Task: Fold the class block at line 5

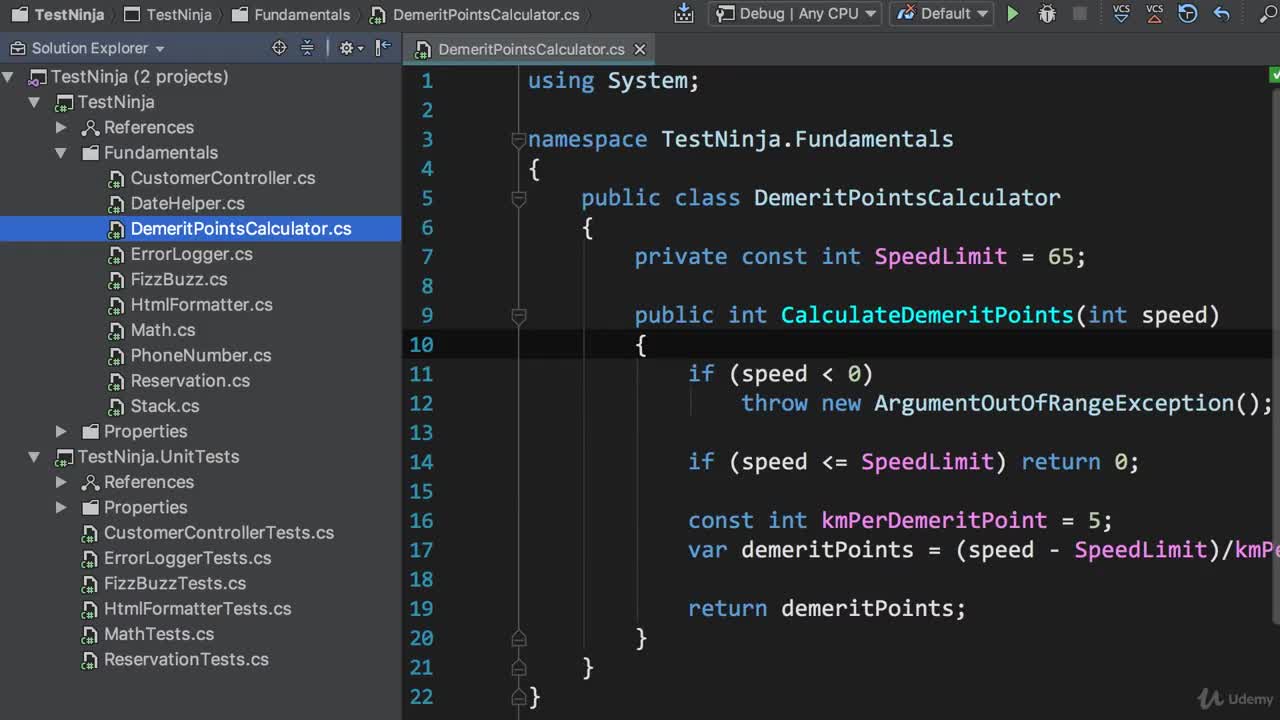Action: (518, 198)
